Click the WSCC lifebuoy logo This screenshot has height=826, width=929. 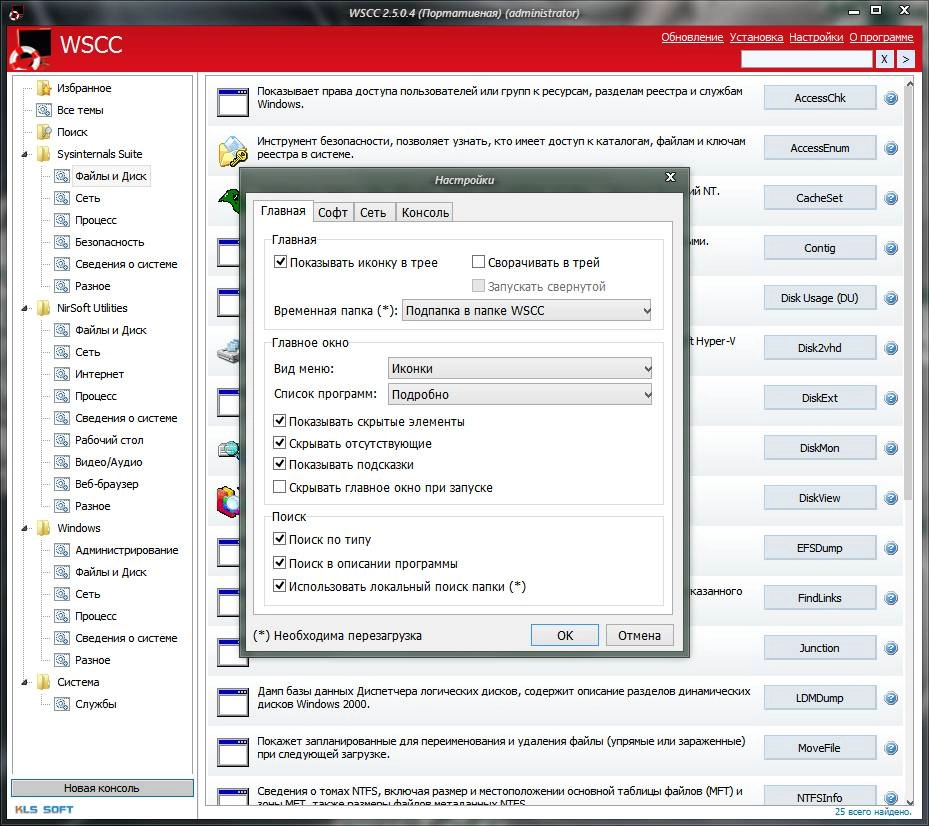click(30, 49)
